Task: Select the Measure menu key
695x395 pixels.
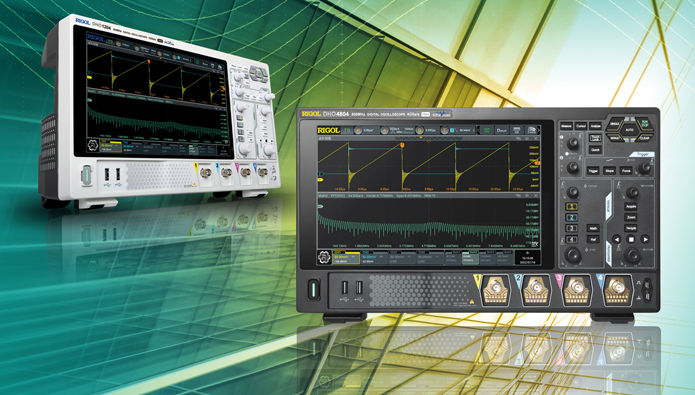Action: (566, 126)
